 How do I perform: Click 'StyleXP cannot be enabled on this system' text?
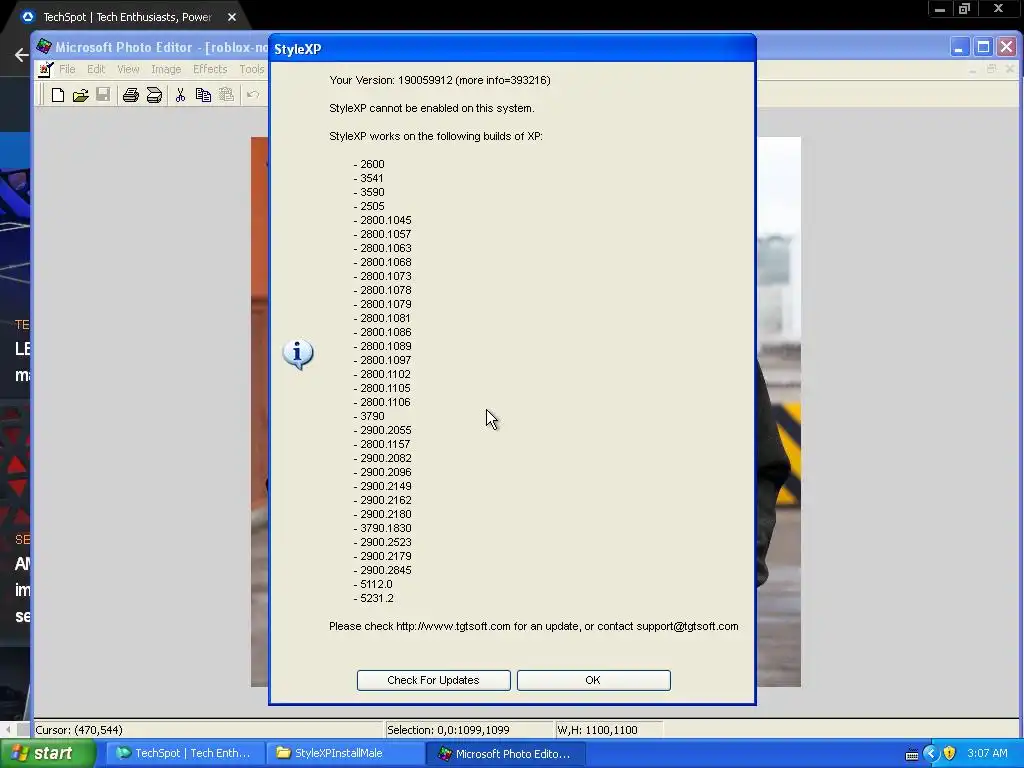[x=432, y=108]
